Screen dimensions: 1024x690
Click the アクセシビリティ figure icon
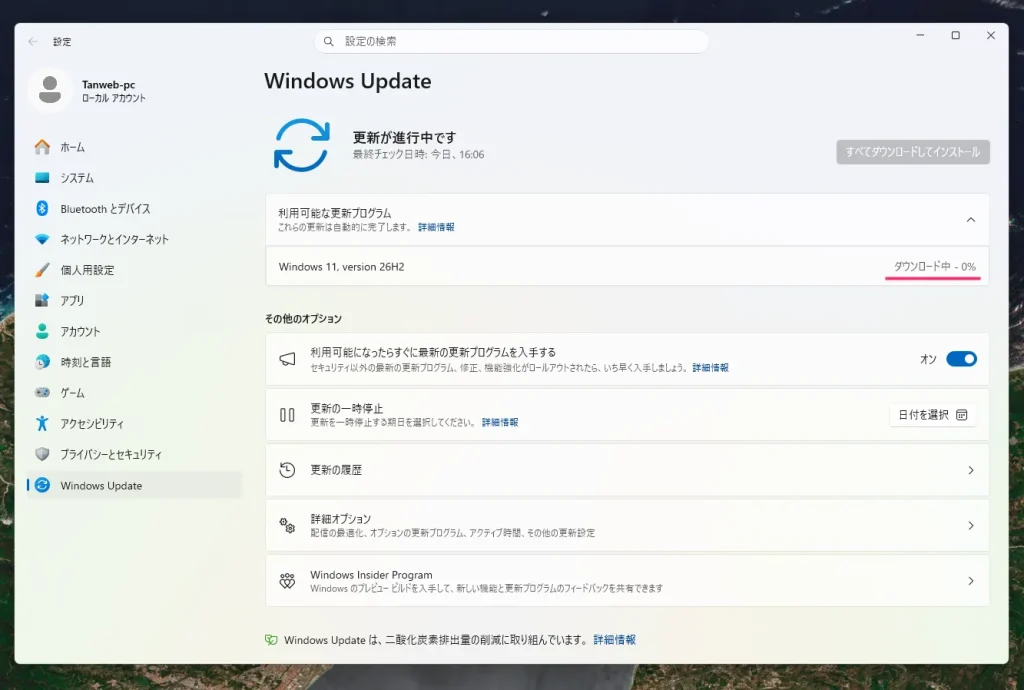[x=42, y=423]
